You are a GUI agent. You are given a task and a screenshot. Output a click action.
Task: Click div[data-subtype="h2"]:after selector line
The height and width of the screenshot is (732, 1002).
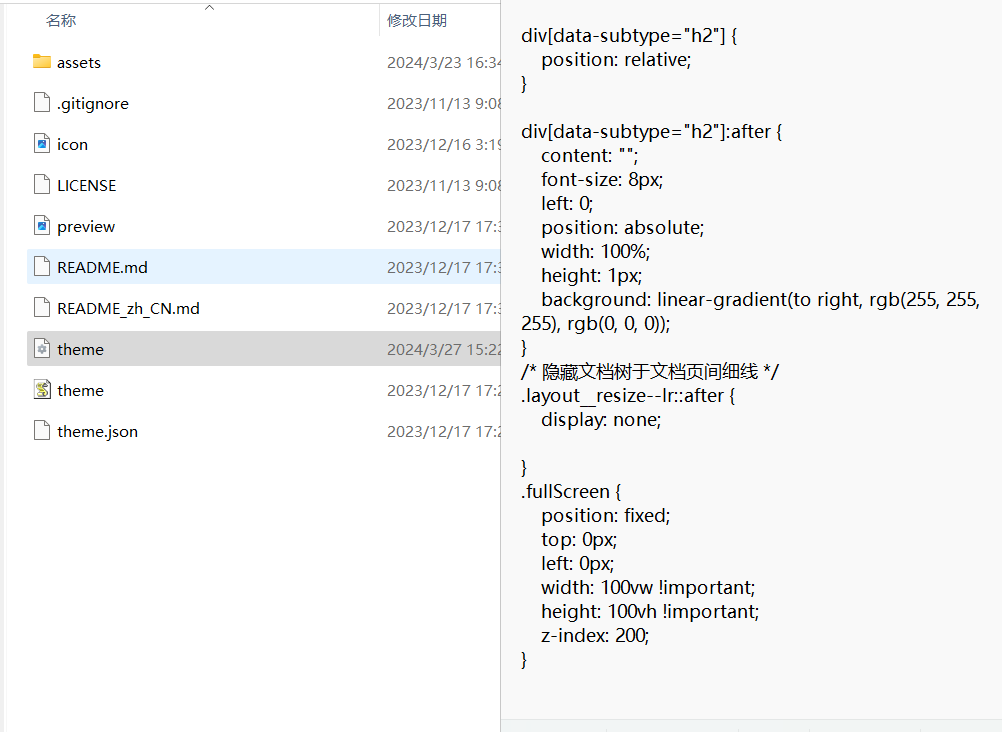[651, 132]
